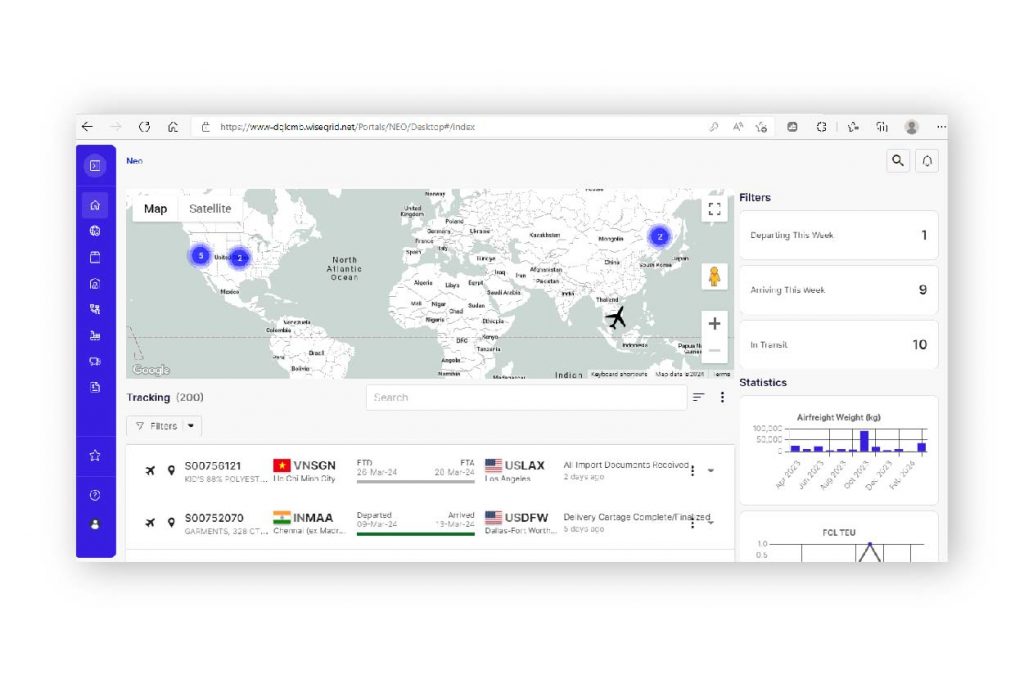Toggle the map fullscreen view button
This screenshot has width=1024, height=683.
(x=714, y=209)
